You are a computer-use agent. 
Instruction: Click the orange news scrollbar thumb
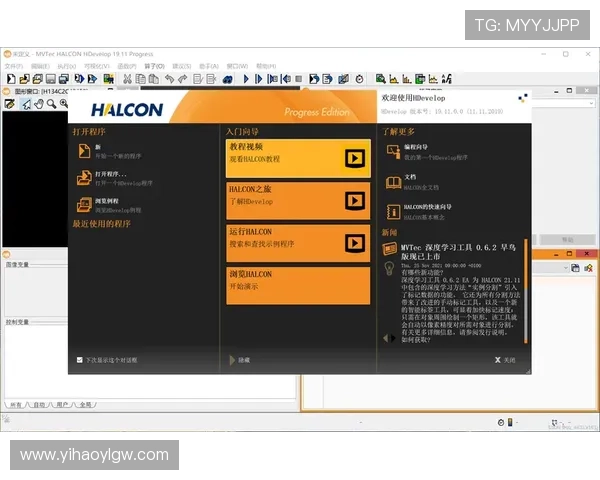526,264
